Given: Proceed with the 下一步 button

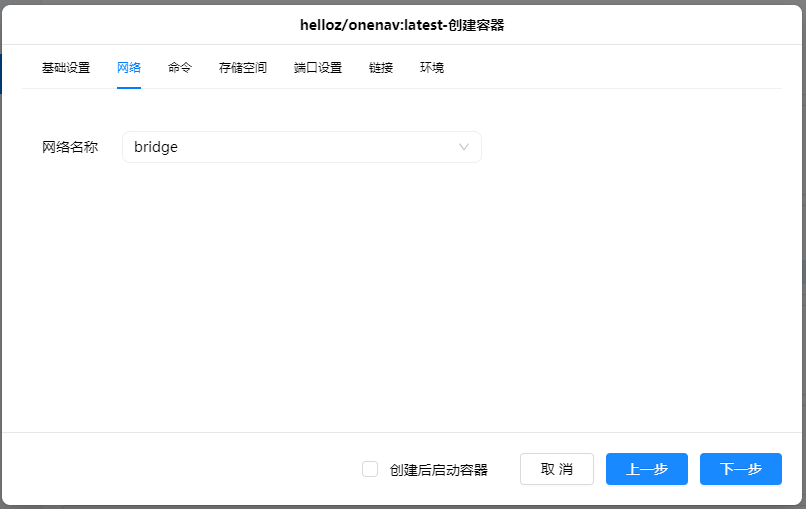Looking at the screenshot, I should tap(740, 469).
